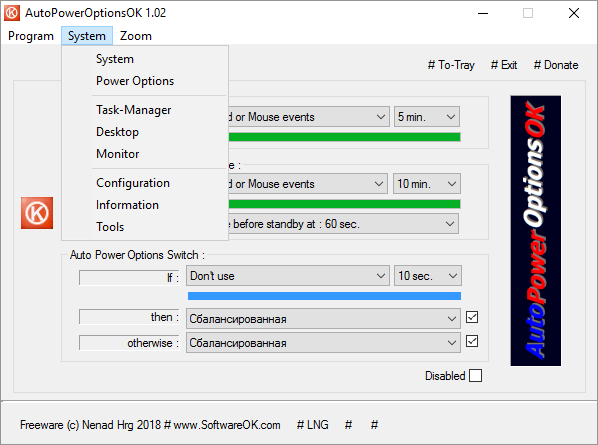Click the blue progress bar
The height and width of the screenshot is (445, 598).
(324, 296)
